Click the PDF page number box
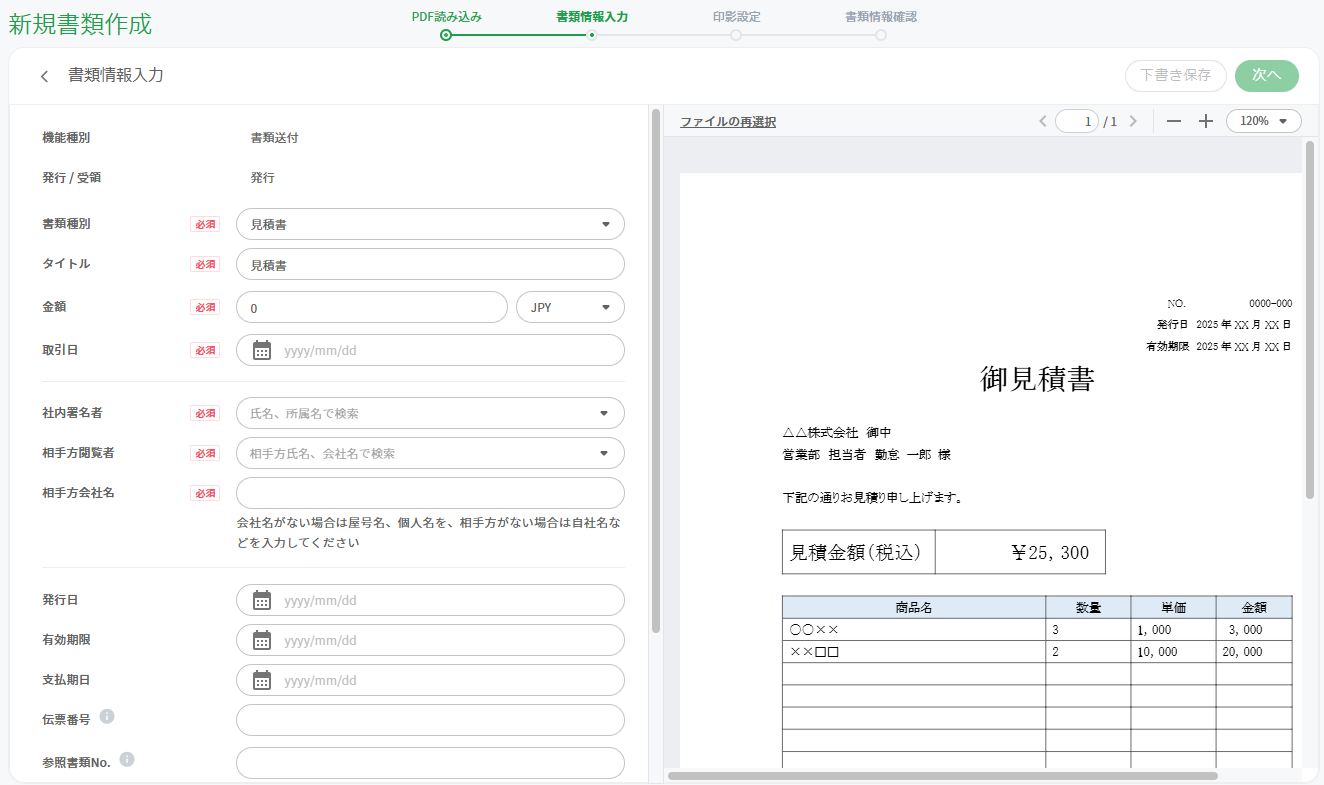The width and height of the screenshot is (1324, 785). click(1077, 121)
